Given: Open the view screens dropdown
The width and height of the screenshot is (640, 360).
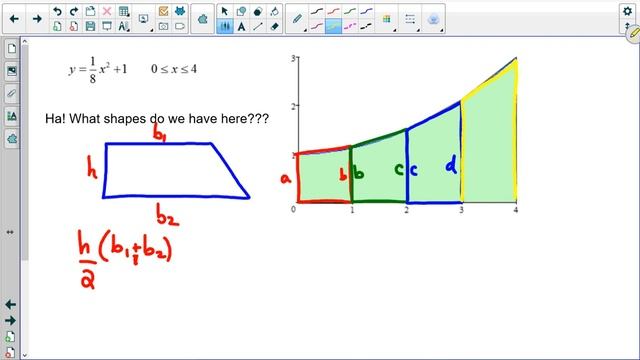Looking at the screenshot, I should 144,19.
